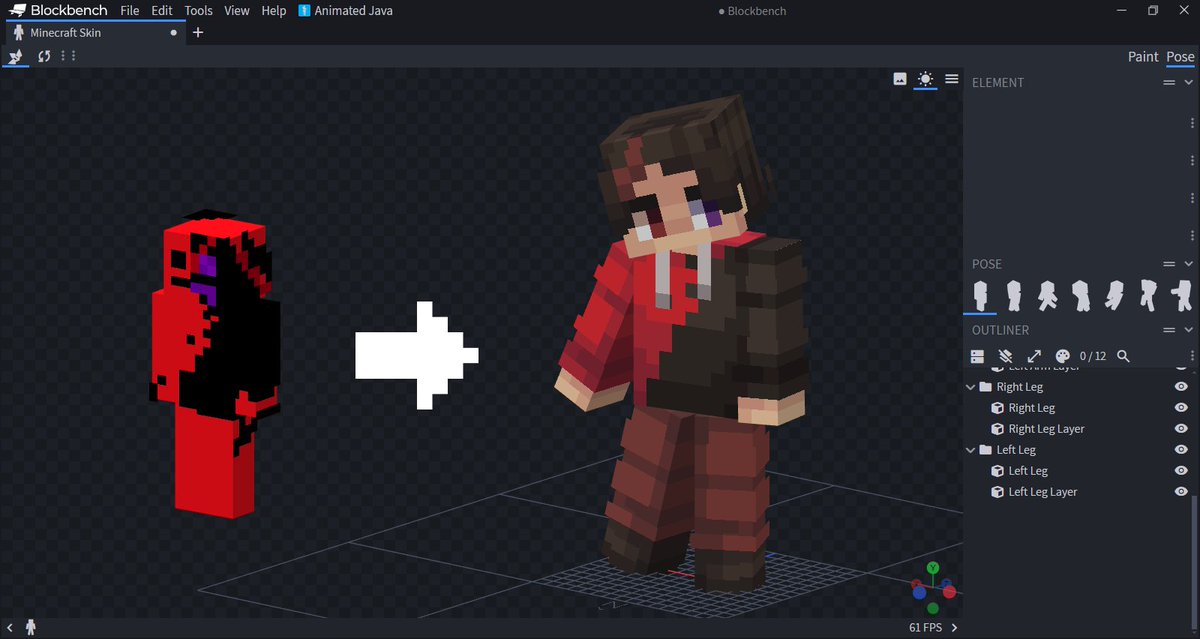Open the Tools menu
The image size is (1200, 639).
(x=199, y=11)
